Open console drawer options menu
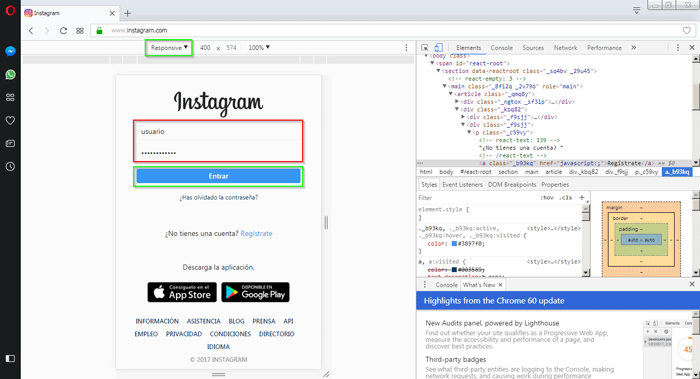 (425, 285)
